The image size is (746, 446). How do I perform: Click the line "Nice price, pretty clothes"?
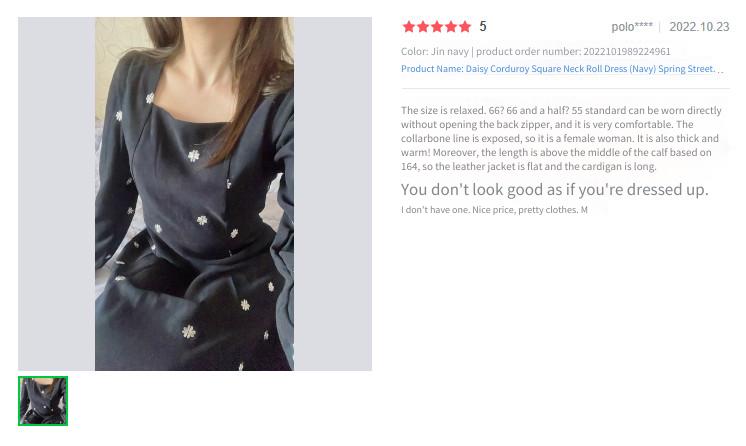point(524,210)
